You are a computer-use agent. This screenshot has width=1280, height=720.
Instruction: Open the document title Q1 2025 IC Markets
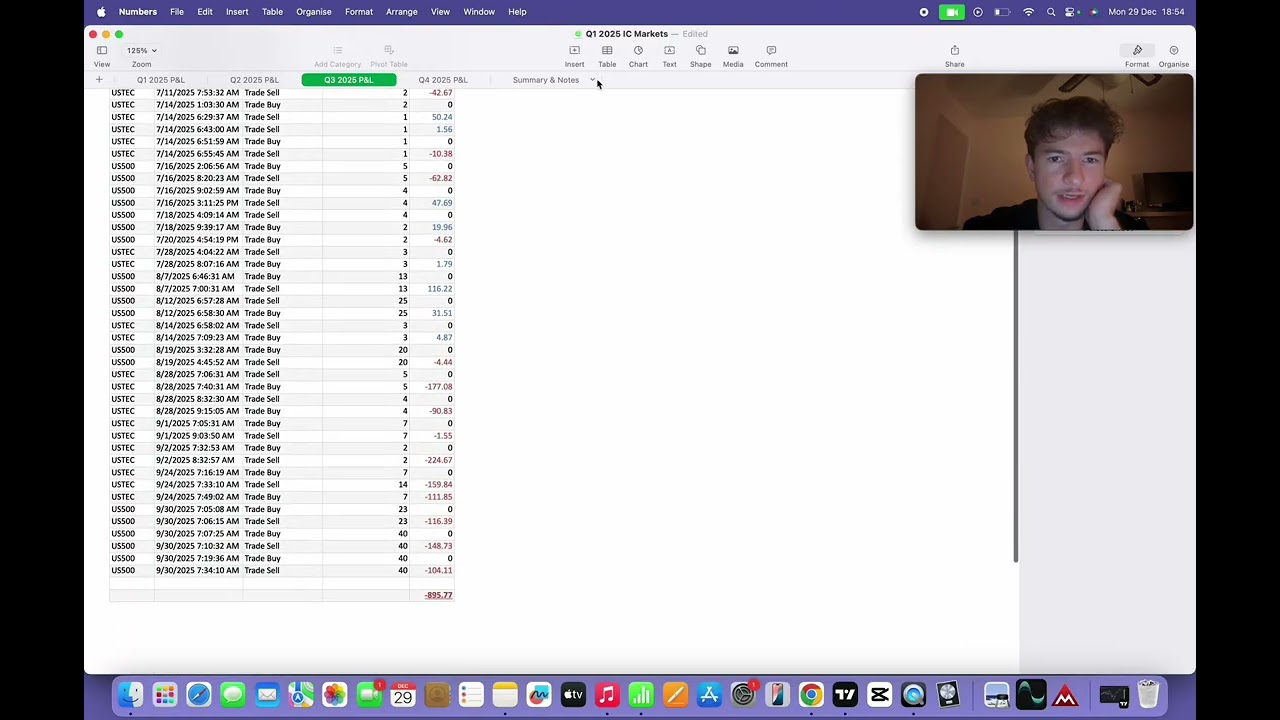click(x=627, y=34)
